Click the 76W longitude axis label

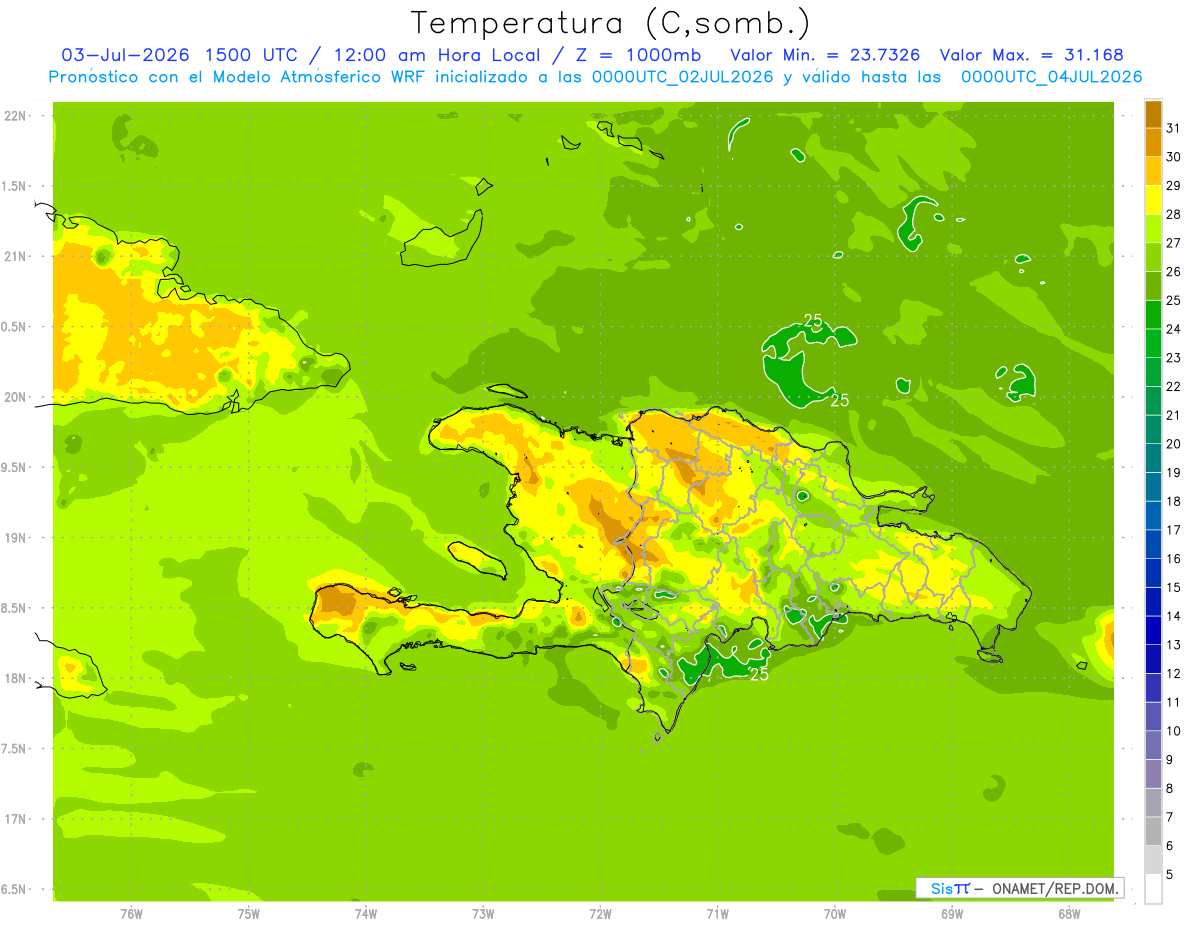(x=131, y=913)
